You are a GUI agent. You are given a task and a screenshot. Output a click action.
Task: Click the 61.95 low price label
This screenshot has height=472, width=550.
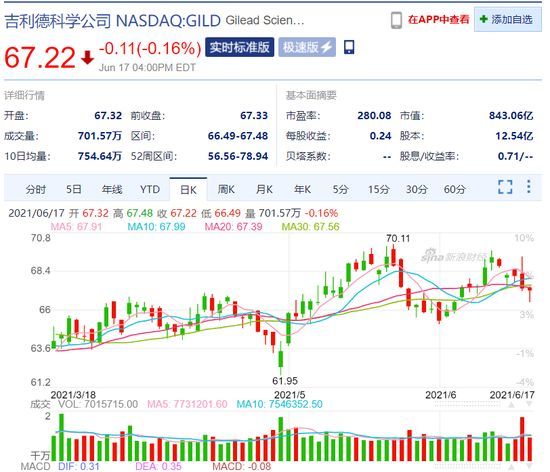click(285, 381)
